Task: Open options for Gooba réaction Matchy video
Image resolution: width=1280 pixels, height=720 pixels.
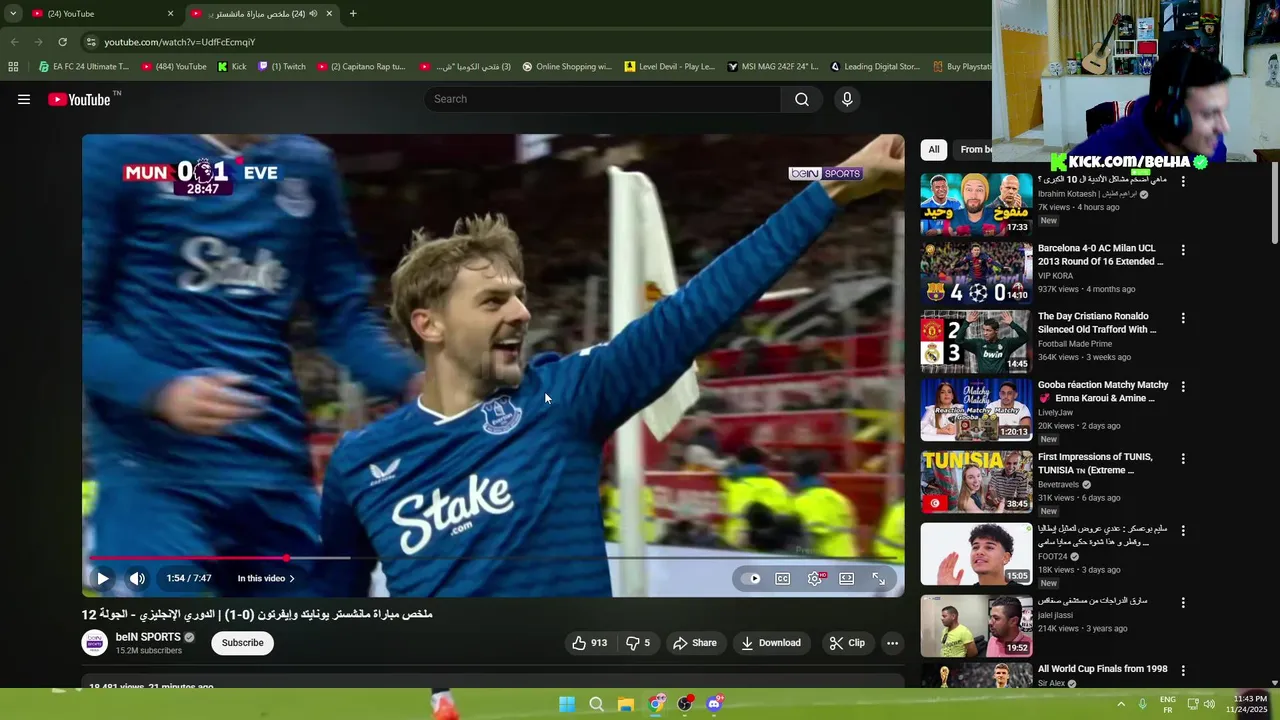Action: [x=1183, y=386]
